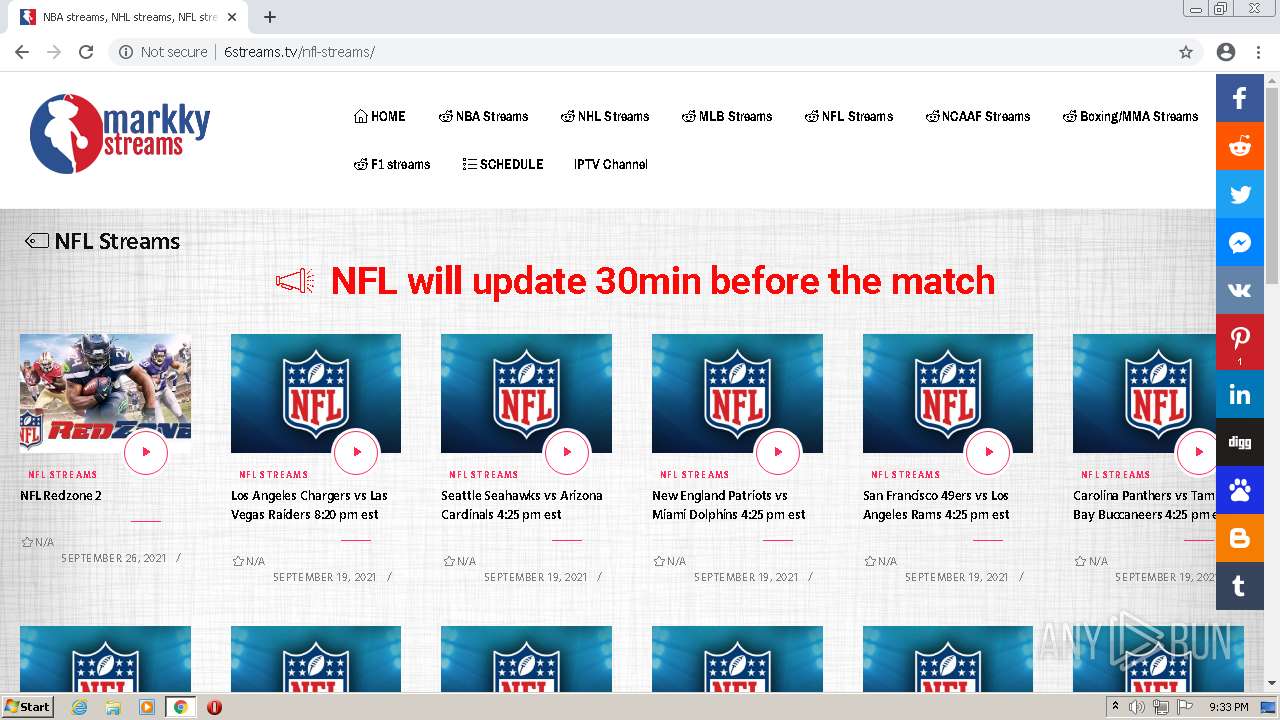This screenshot has width=1280, height=720.
Task: Share on LinkedIn sidebar icon
Action: [1240, 394]
